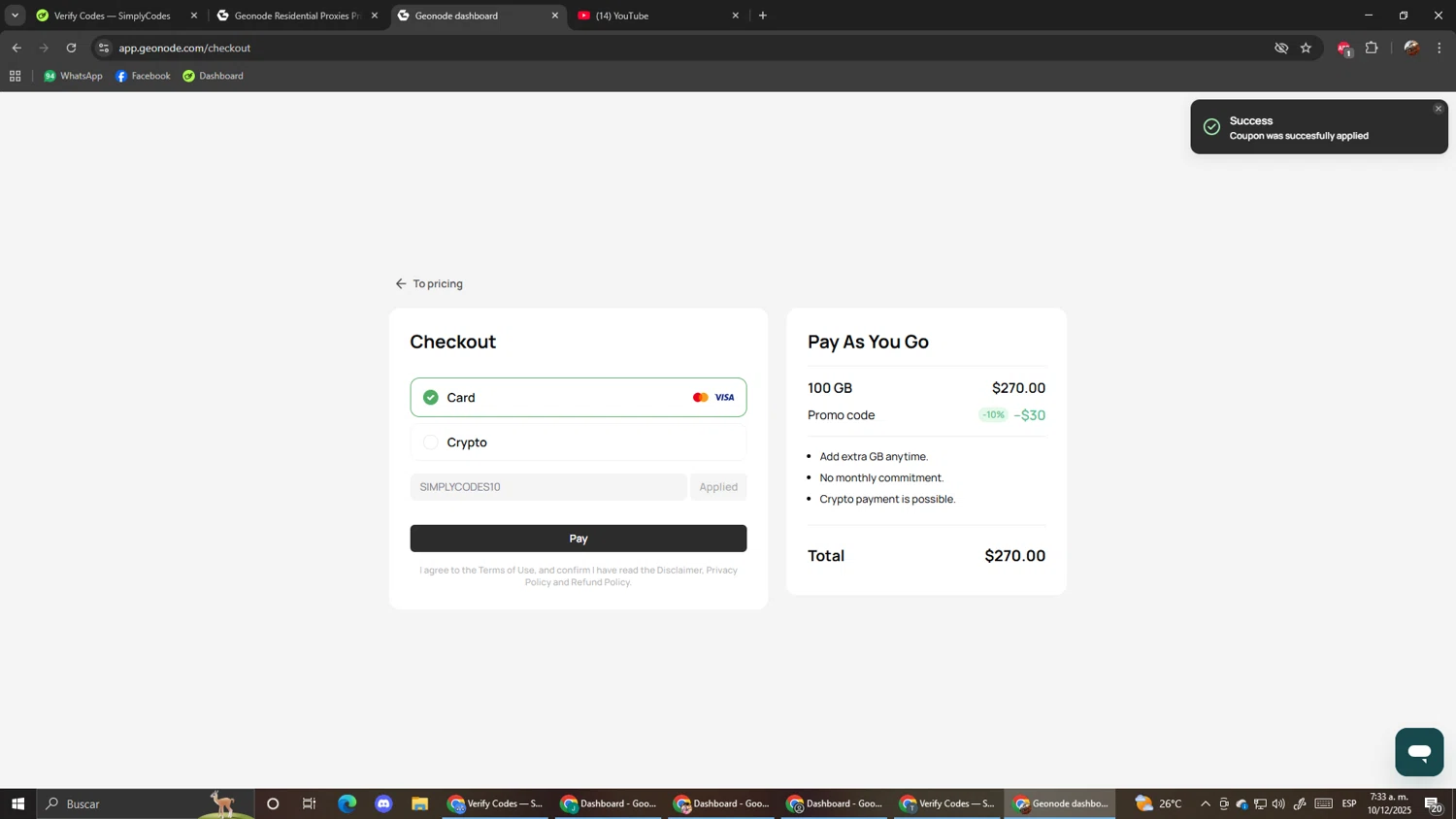Open the Refund Policy link
The height and width of the screenshot is (819, 1456).
pyautogui.click(x=600, y=582)
